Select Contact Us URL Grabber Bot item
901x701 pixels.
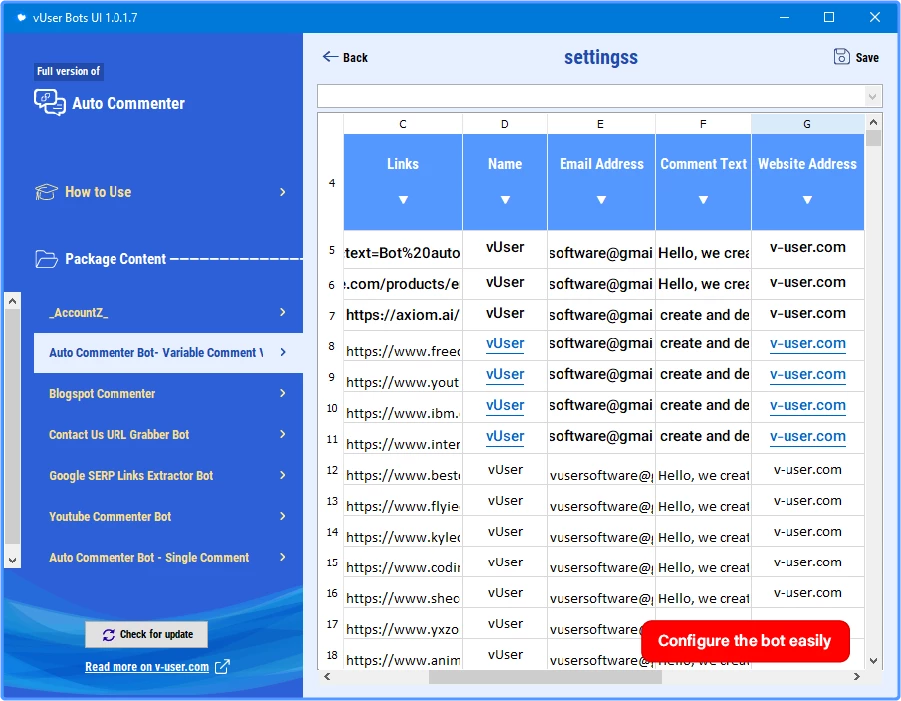coord(168,434)
